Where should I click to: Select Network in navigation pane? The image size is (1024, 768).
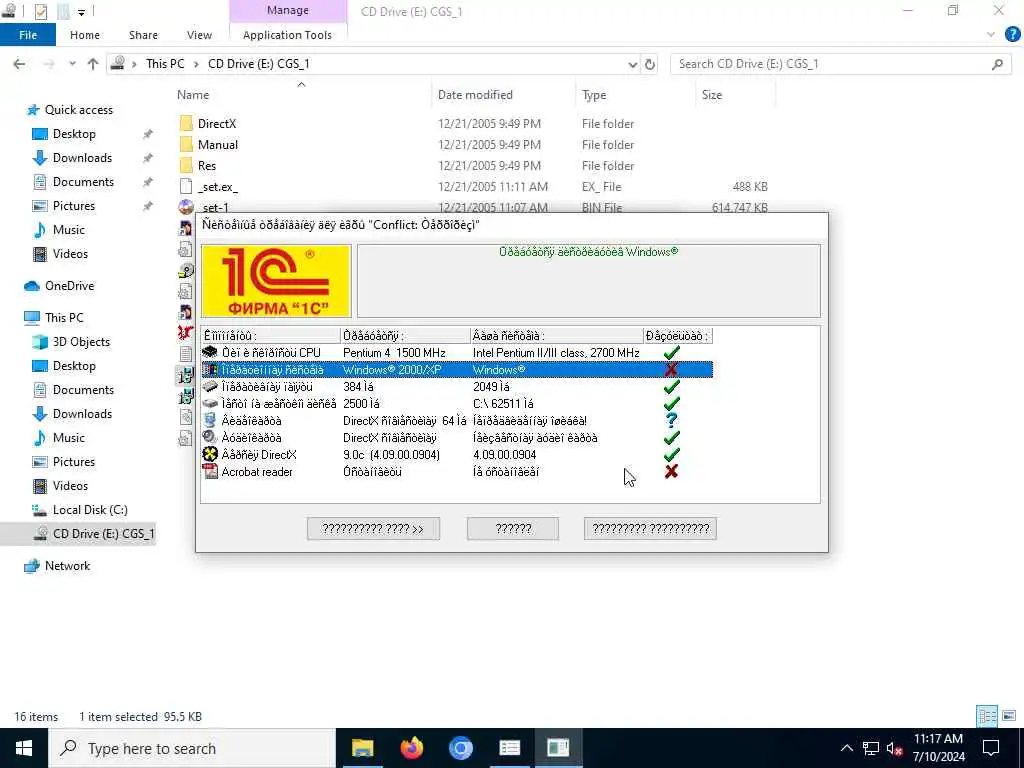[67, 566]
